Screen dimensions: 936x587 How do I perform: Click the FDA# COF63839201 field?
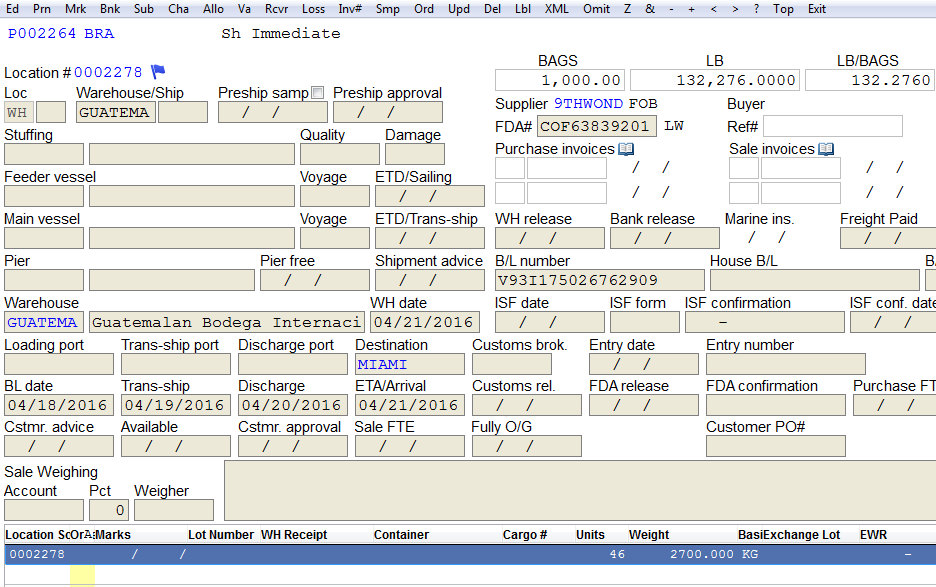point(596,126)
